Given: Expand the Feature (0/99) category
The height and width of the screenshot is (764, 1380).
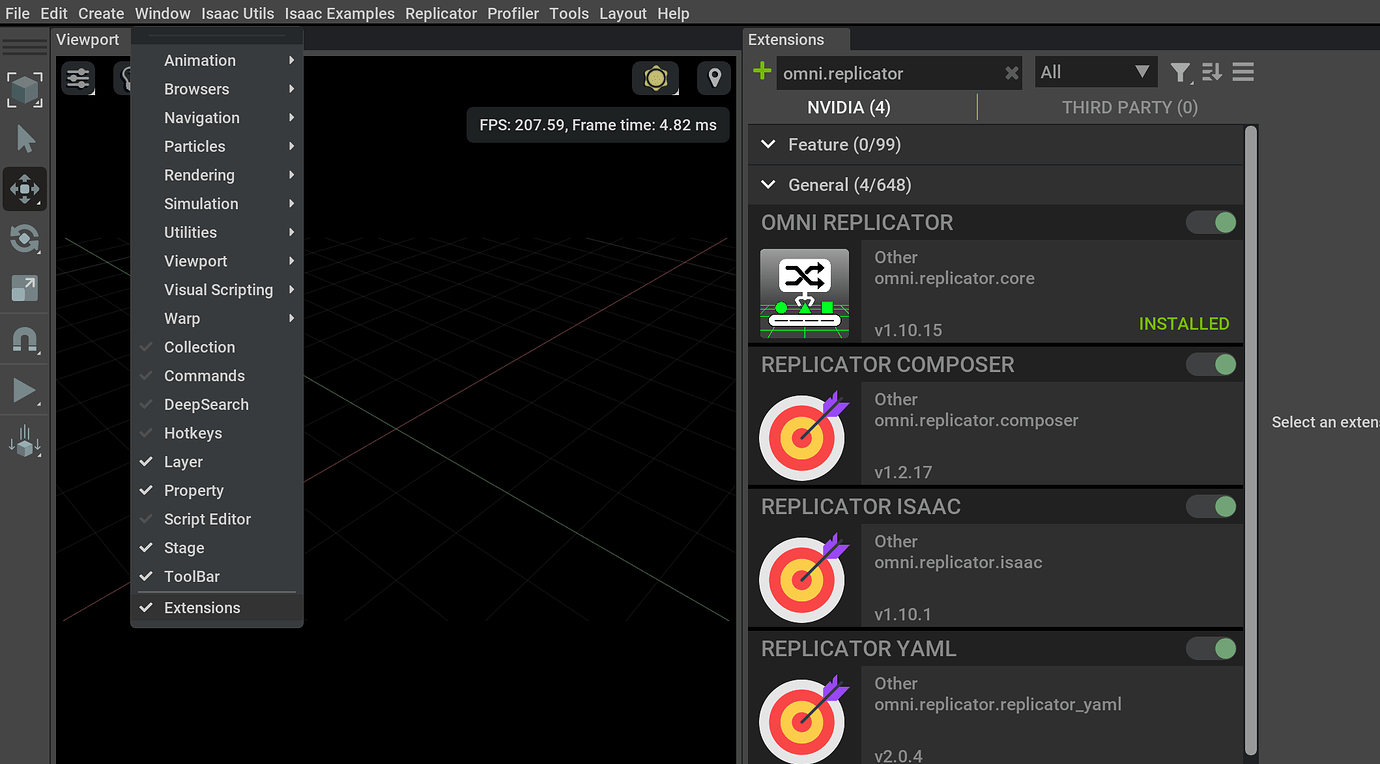Looking at the screenshot, I should coord(768,144).
